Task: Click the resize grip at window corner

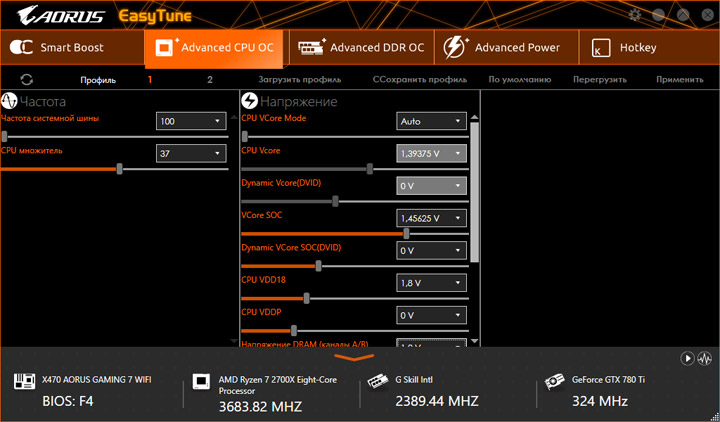Action: [x=714, y=417]
